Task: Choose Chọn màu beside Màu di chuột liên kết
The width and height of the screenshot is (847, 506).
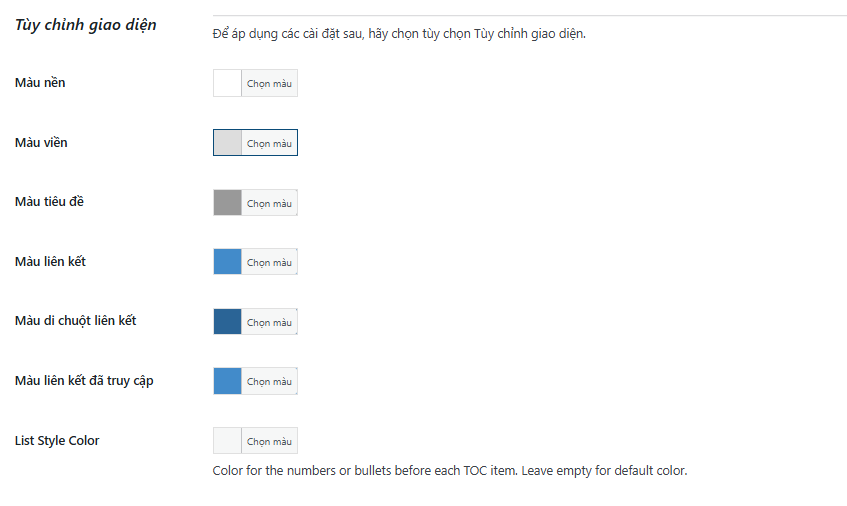Action: click(269, 322)
